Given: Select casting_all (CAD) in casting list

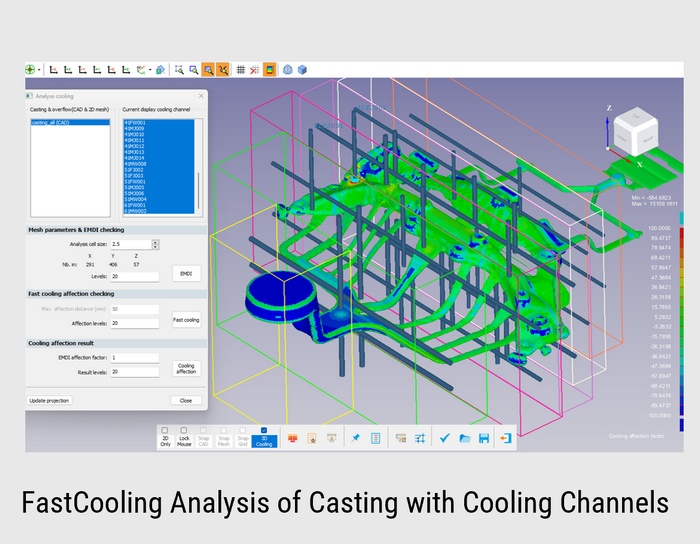Looking at the screenshot, I should (70, 122).
